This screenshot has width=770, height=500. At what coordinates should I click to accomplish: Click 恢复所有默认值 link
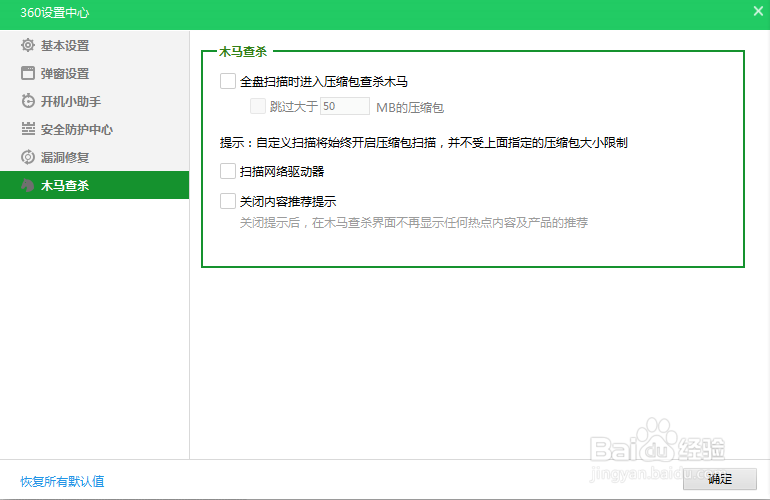pos(62,481)
